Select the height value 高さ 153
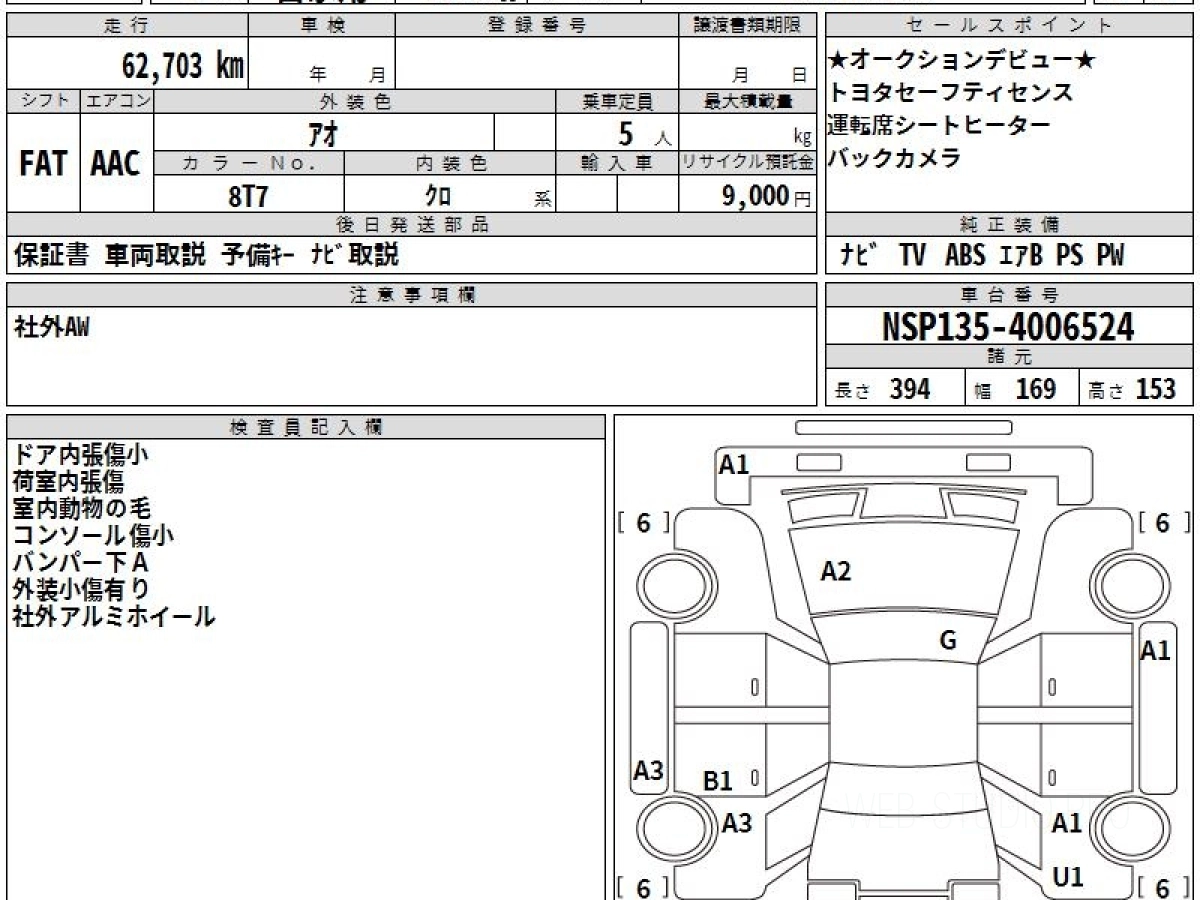1200x900 pixels. click(x=1133, y=389)
